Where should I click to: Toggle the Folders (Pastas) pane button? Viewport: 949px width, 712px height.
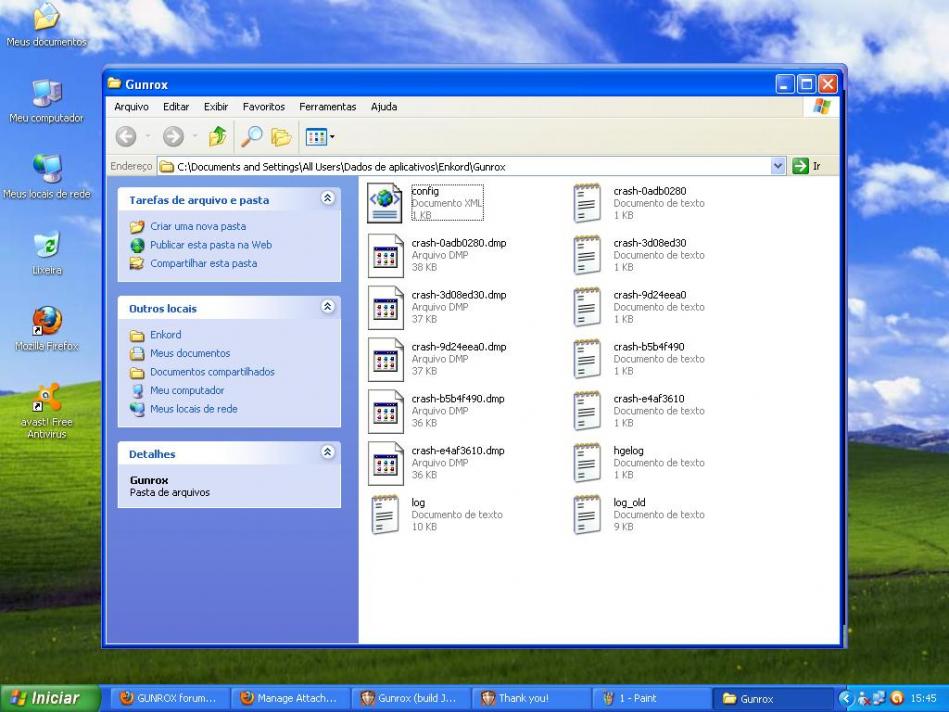[x=282, y=137]
